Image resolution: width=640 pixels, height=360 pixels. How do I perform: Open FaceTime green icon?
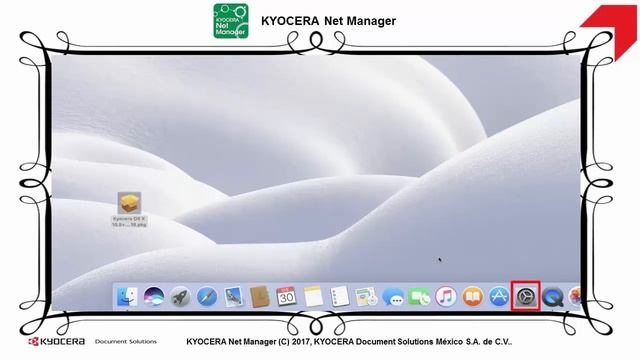[419, 297]
